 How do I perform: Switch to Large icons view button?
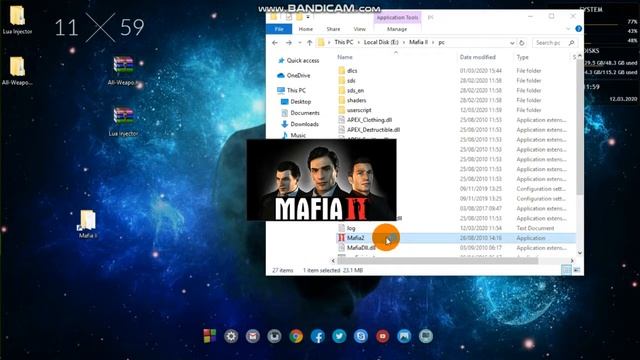577,270
